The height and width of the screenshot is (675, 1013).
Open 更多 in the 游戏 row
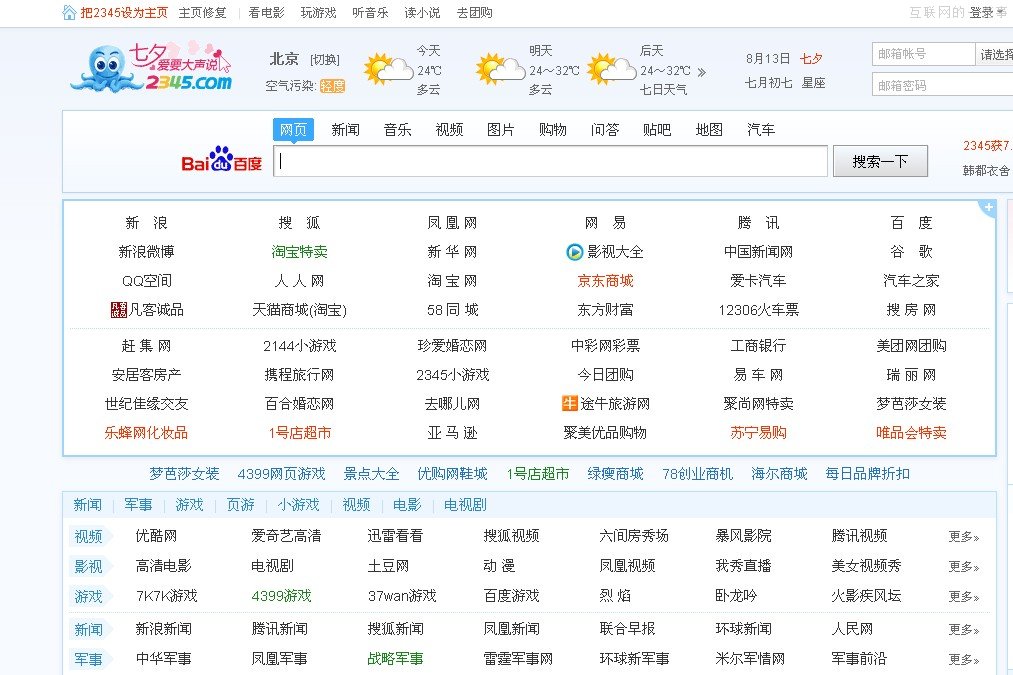(963, 596)
